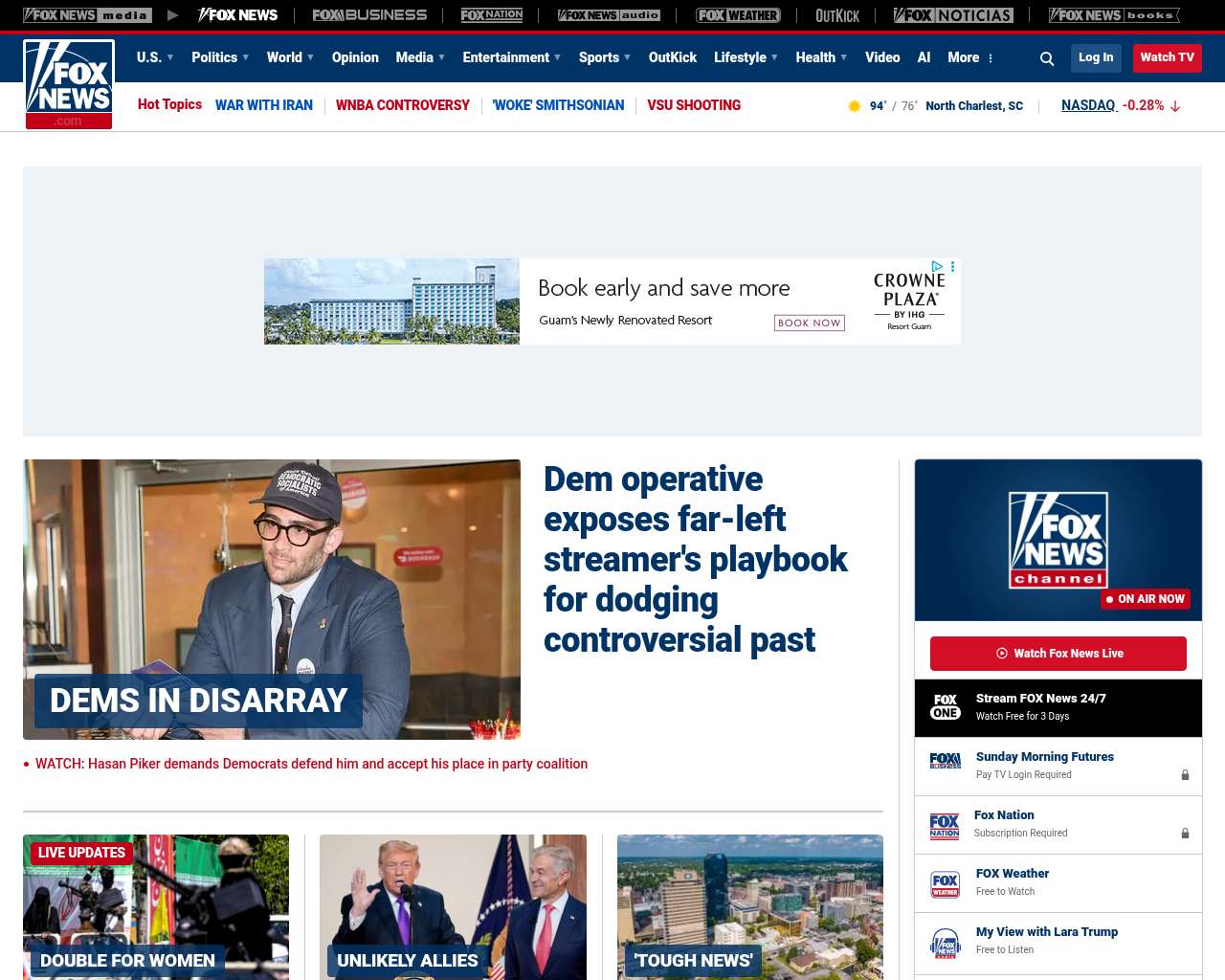Click the Log In button
Image resolution: width=1225 pixels, height=980 pixels.
pos(1096,58)
